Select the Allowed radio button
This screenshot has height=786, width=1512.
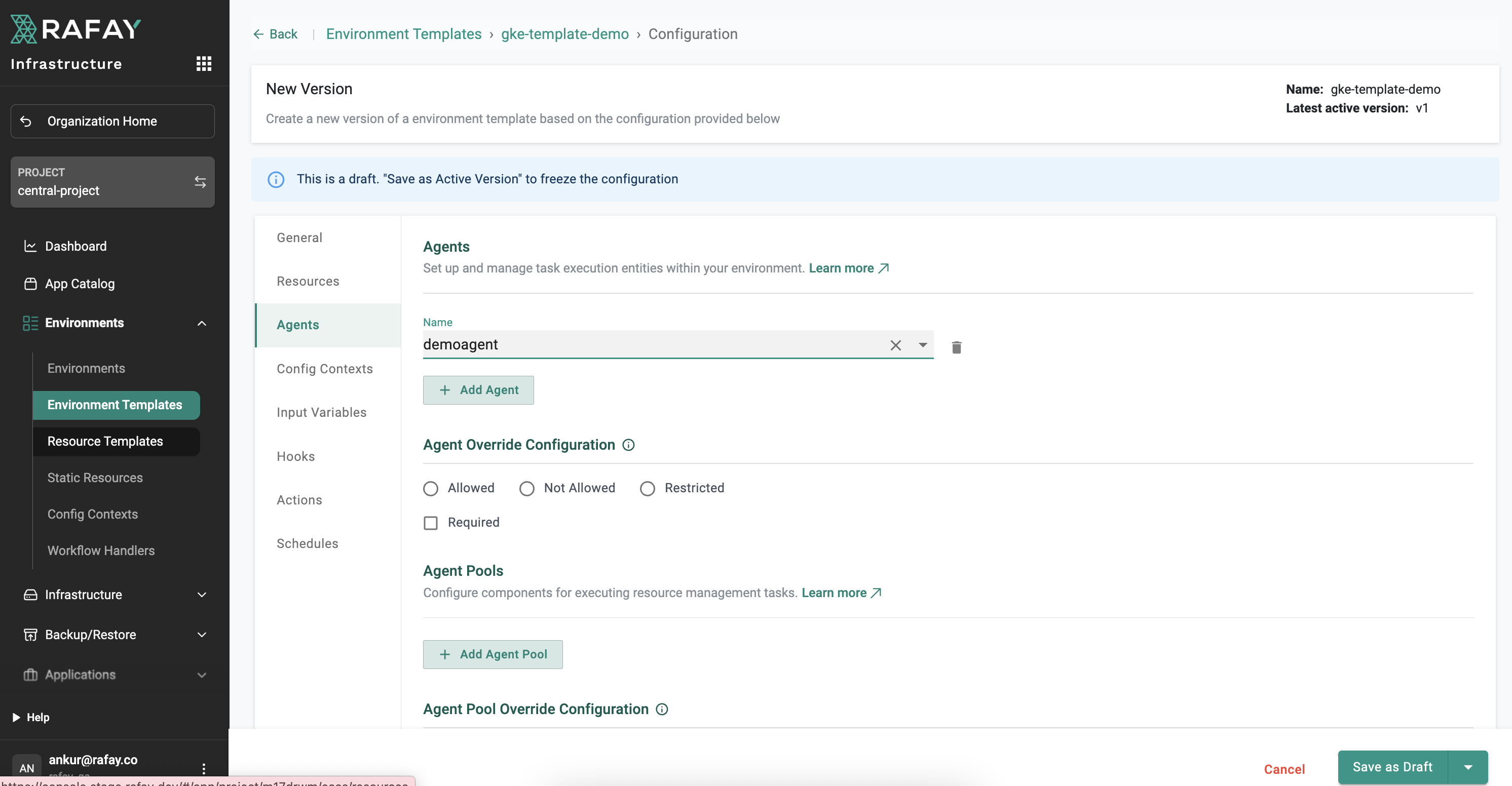(431, 488)
